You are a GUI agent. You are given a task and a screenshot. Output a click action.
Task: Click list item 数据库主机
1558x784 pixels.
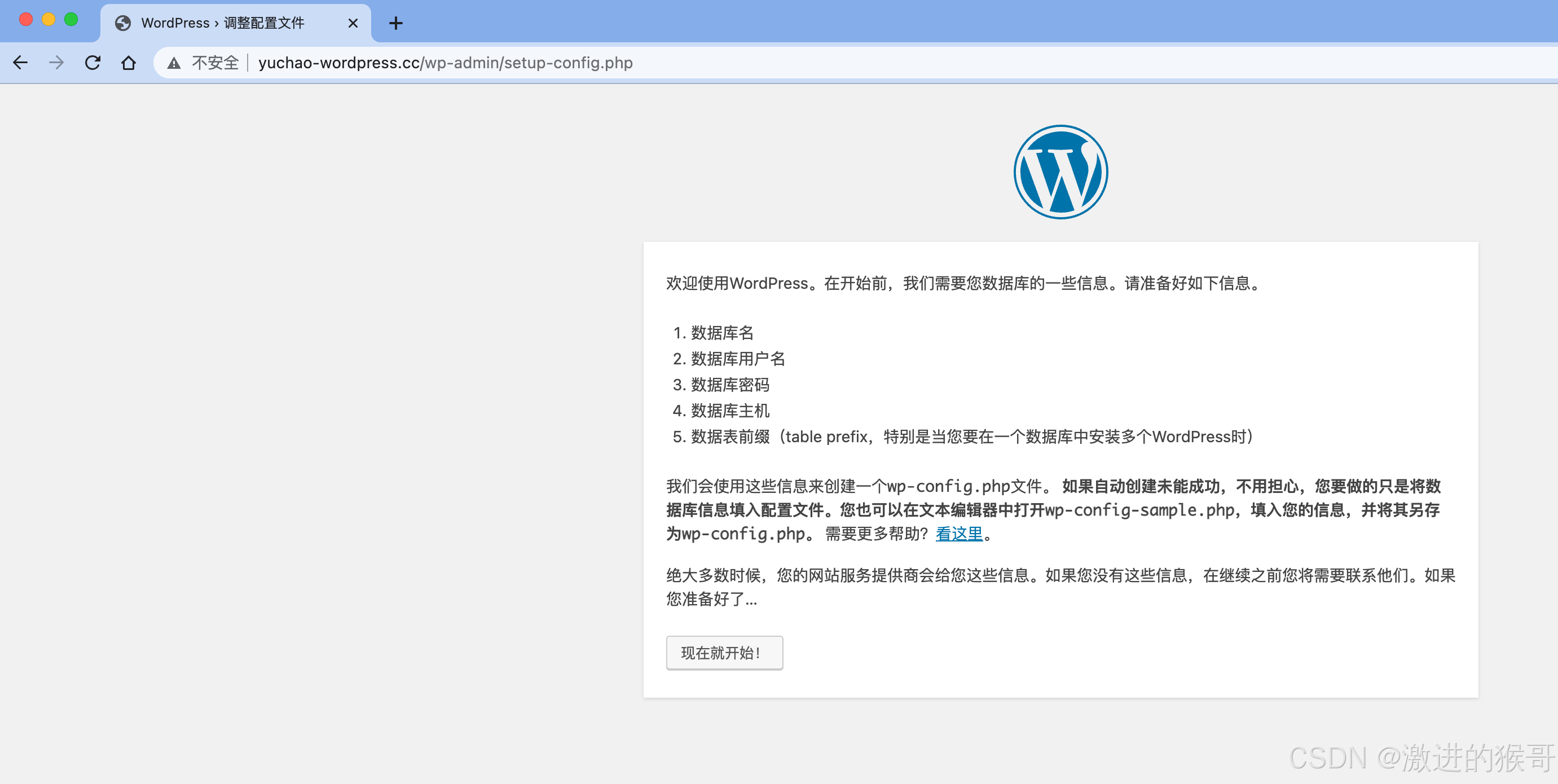pyautogui.click(x=730, y=411)
